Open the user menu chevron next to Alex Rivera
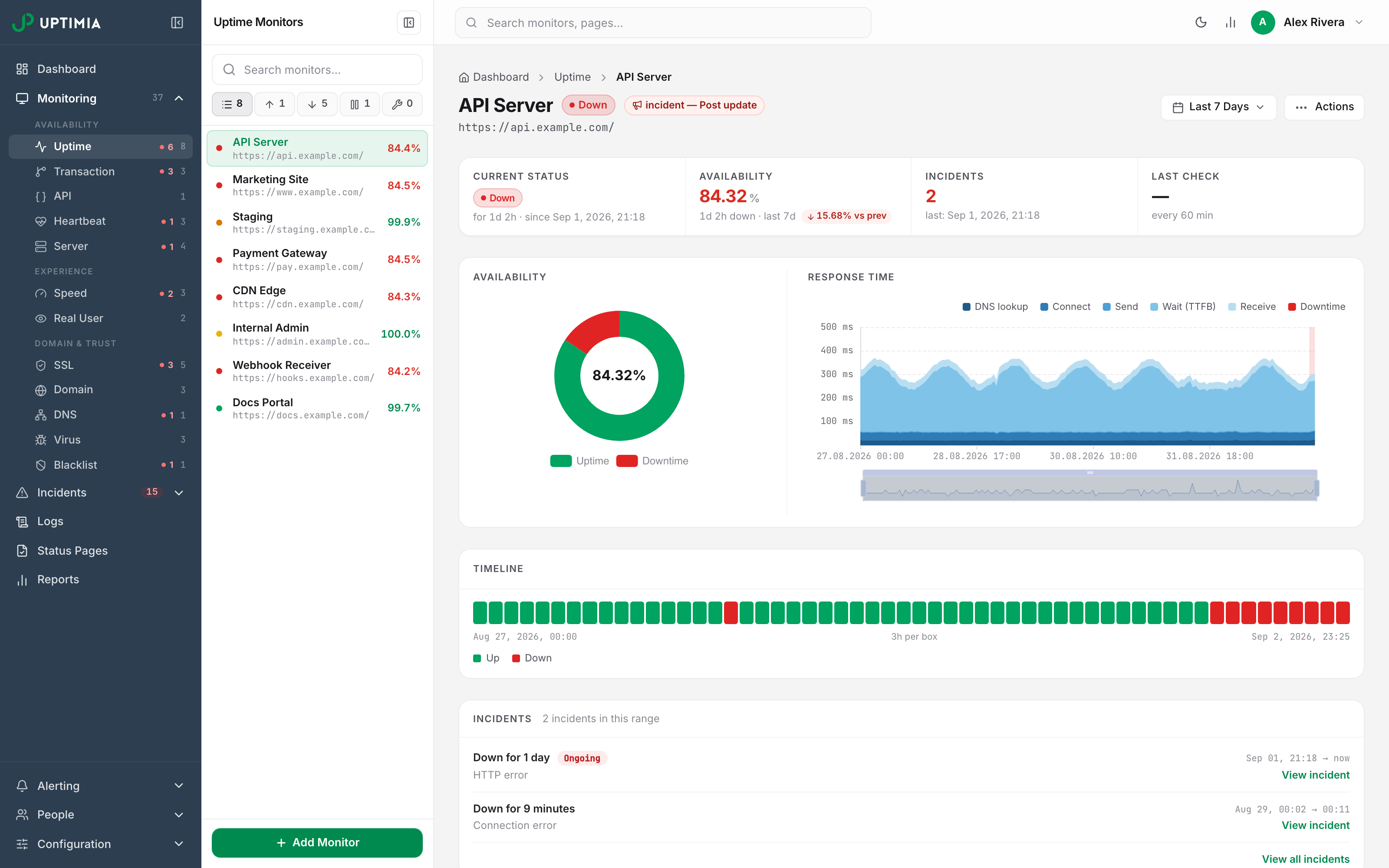Viewport: 1389px width, 868px height. point(1359,23)
